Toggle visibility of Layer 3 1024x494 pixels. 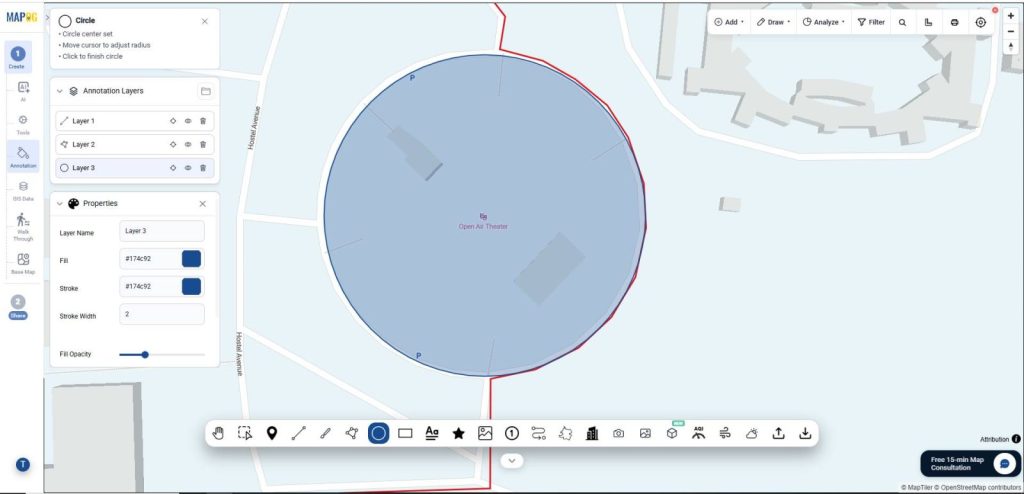187,168
